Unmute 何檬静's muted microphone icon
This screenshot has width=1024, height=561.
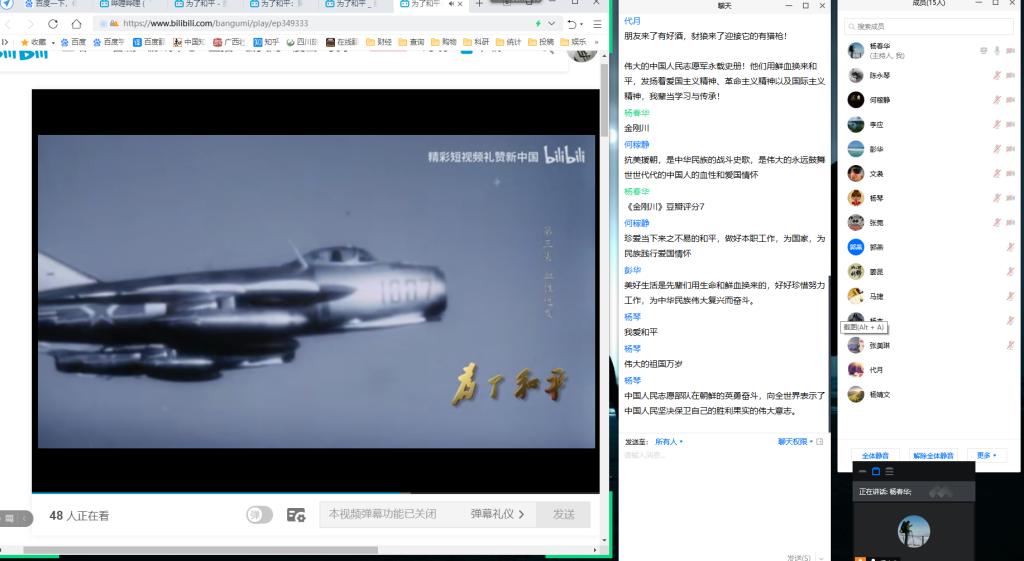click(x=997, y=100)
